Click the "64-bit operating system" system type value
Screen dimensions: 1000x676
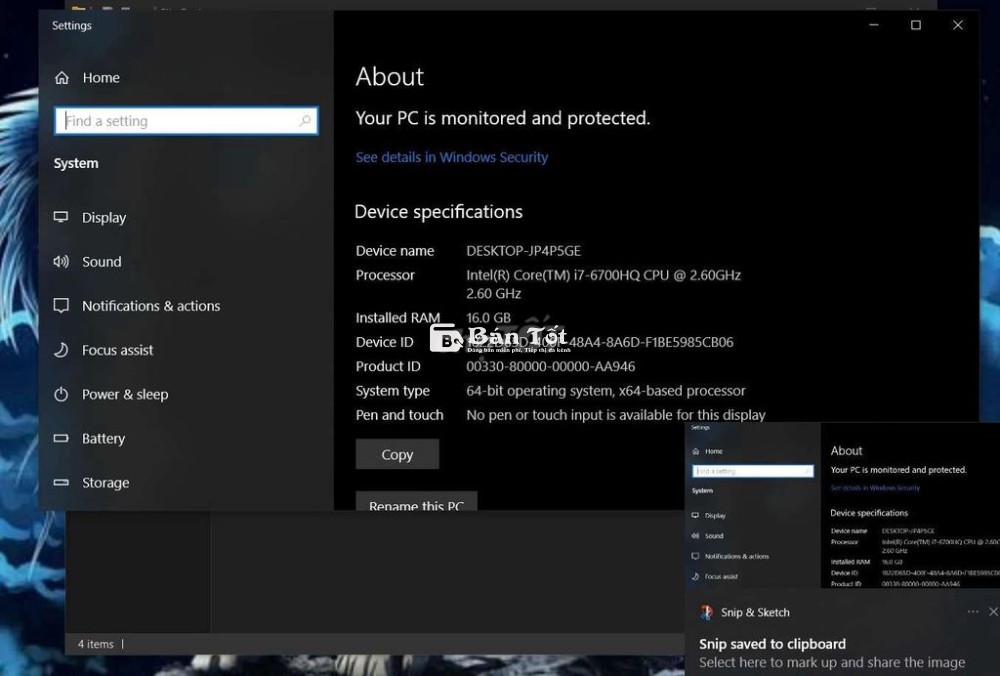click(x=606, y=391)
